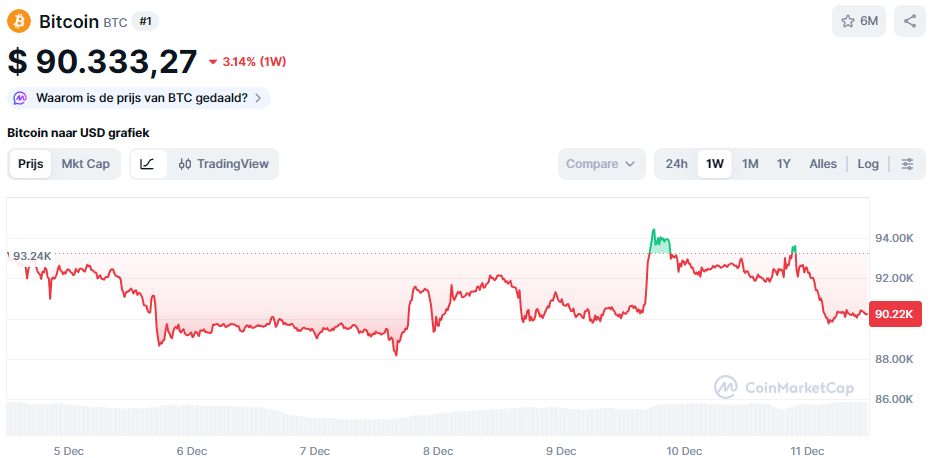Expand the Compare dropdown
Image resolution: width=929 pixels, height=458 pixels.
[x=601, y=164]
